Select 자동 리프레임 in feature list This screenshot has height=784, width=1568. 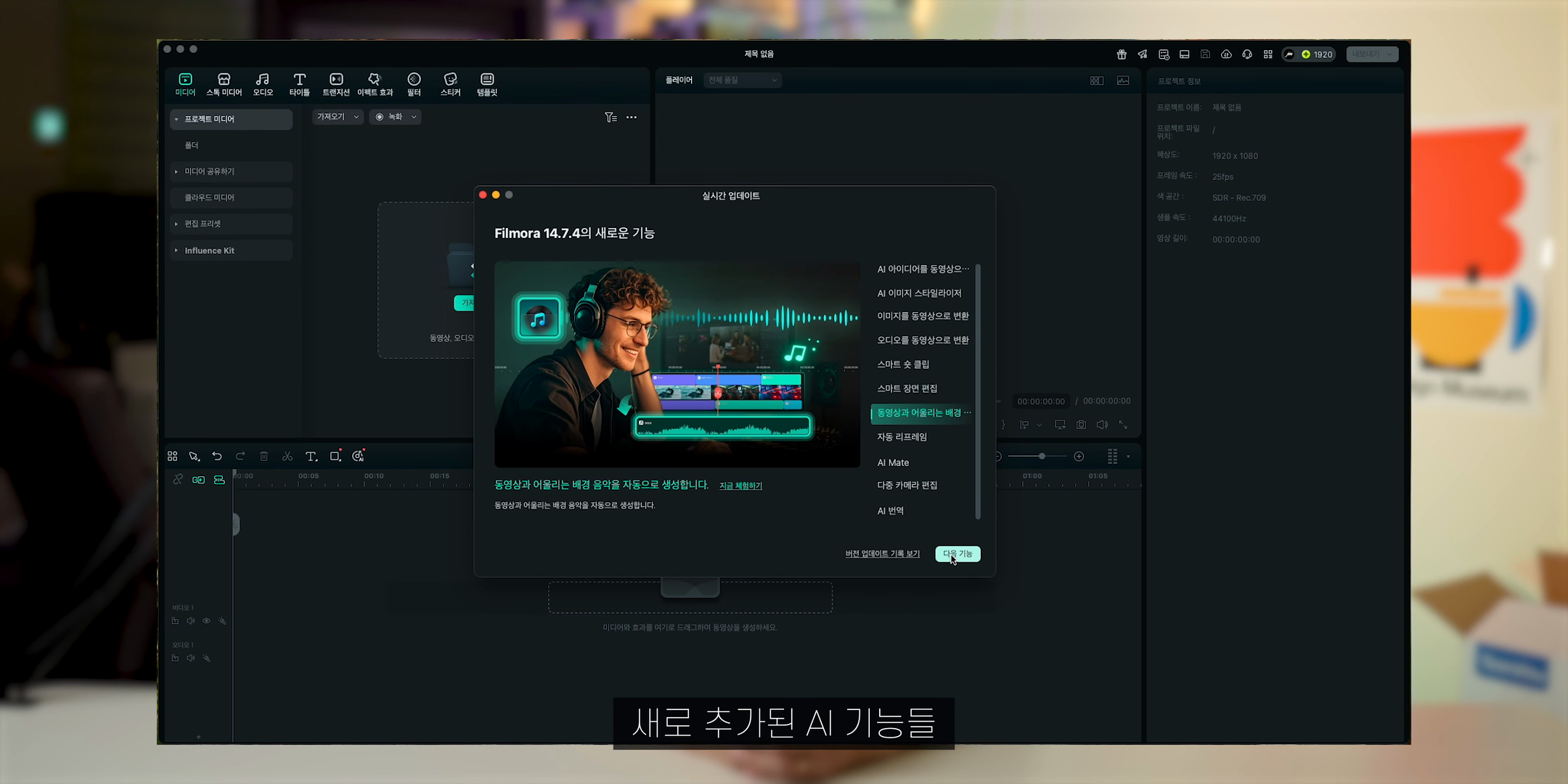coord(902,437)
